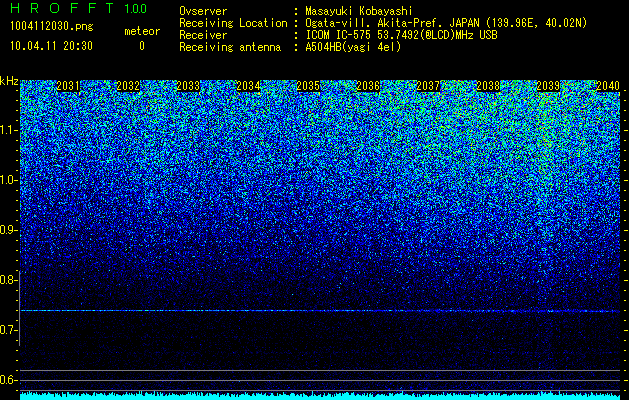Click the kHz axis unit label

(x=9, y=81)
